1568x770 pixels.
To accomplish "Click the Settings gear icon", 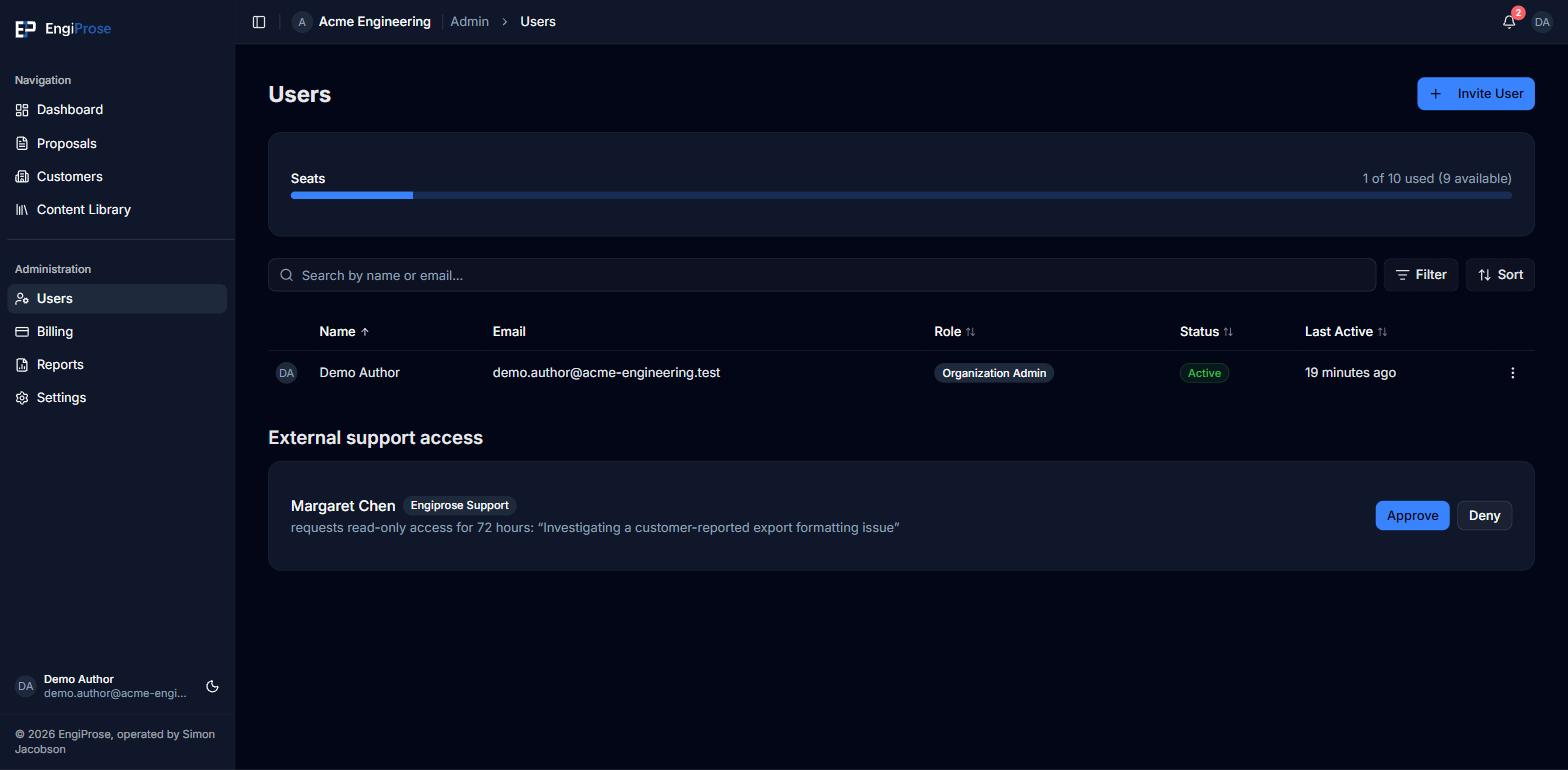I will (x=22, y=398).
